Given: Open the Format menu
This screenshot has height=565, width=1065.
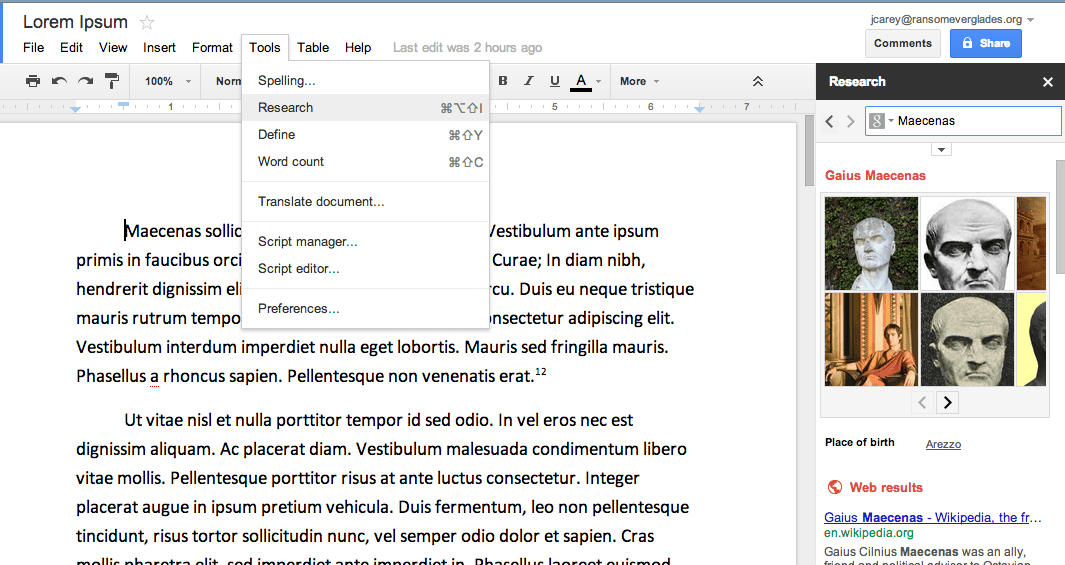Looking at the screenshot, I should pos(212,48).
